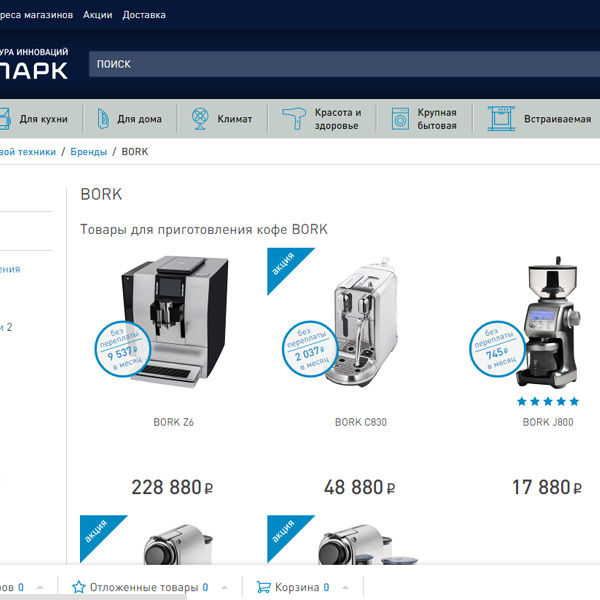Click the shopping cart icon
The width and height of the screenshot is (600, 600).
click(x=264, y=587)
